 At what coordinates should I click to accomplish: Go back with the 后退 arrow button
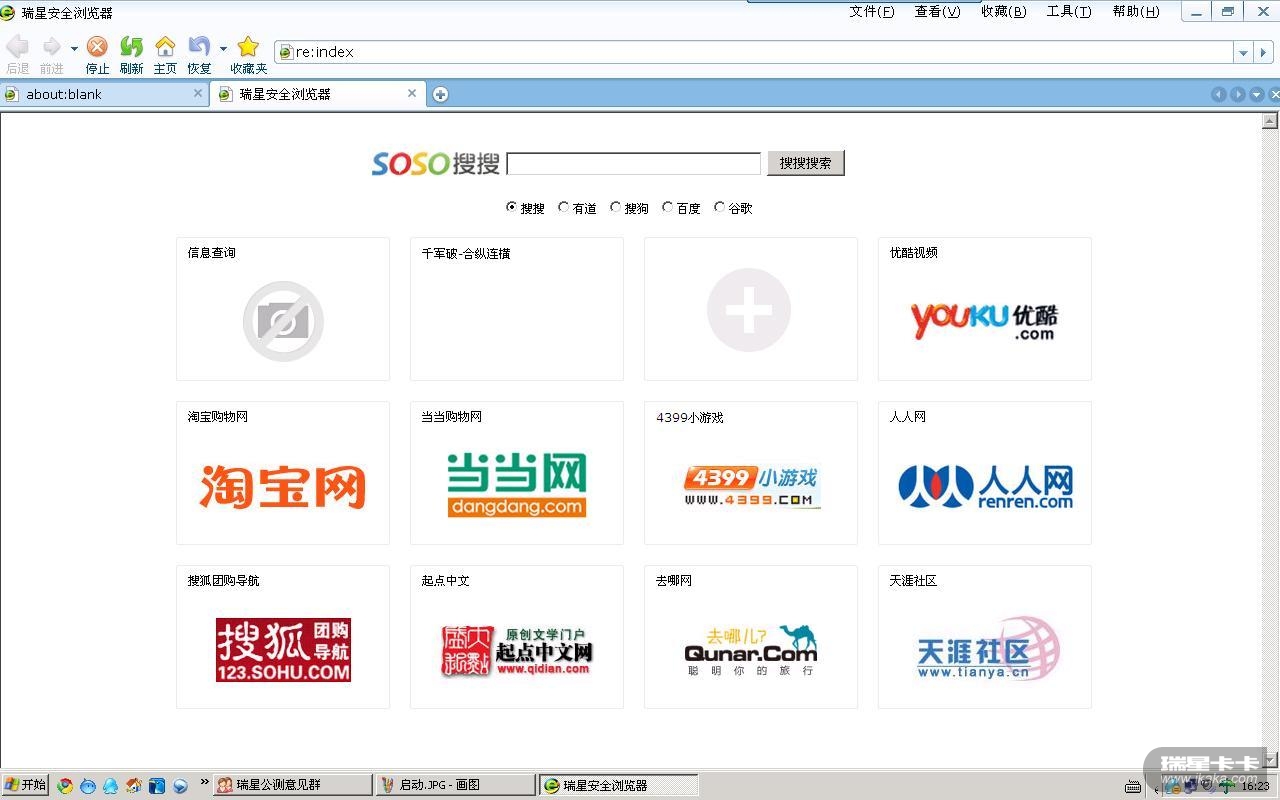point(17,47)
